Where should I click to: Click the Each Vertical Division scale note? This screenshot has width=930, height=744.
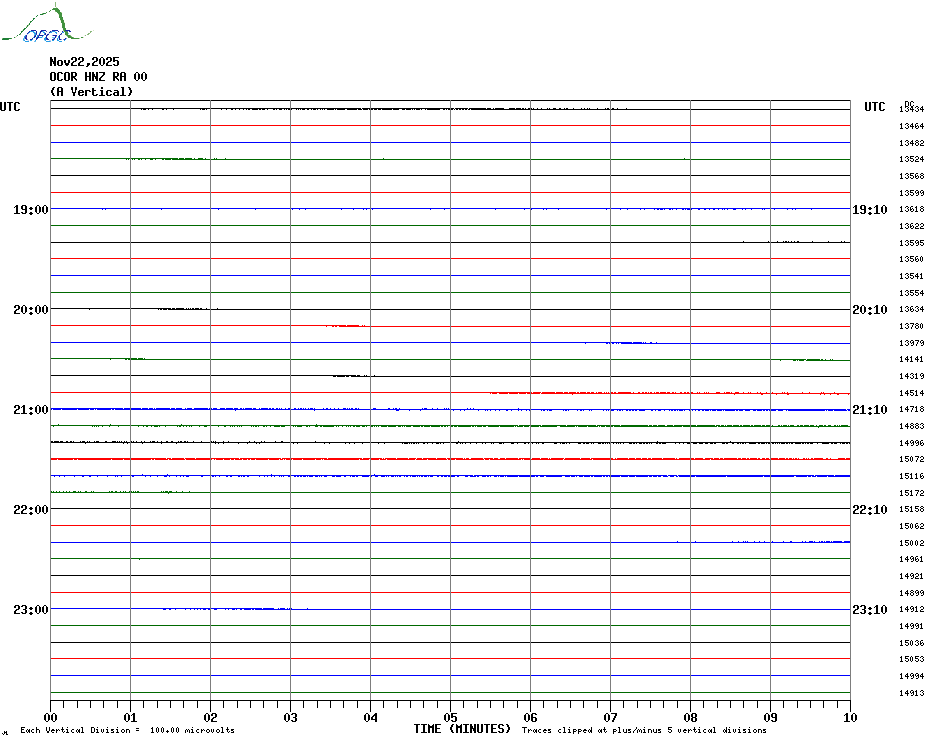[x=127, y=731]
